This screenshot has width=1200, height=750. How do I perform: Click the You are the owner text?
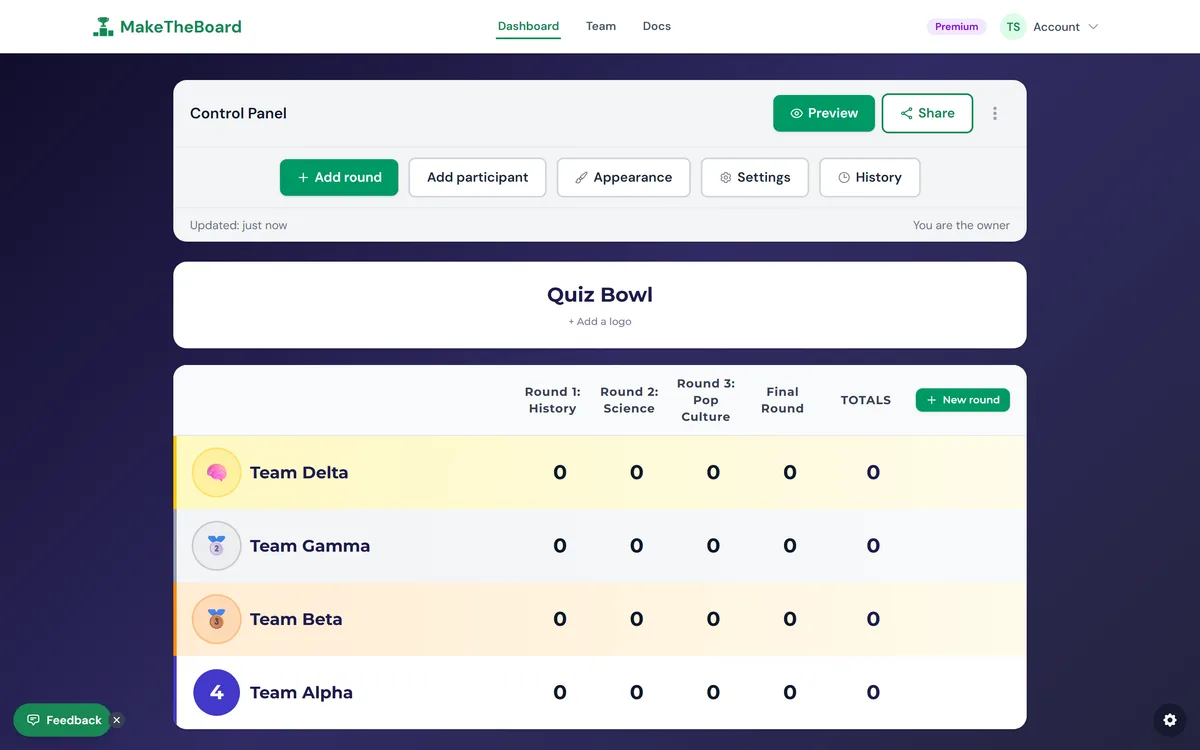961,225
